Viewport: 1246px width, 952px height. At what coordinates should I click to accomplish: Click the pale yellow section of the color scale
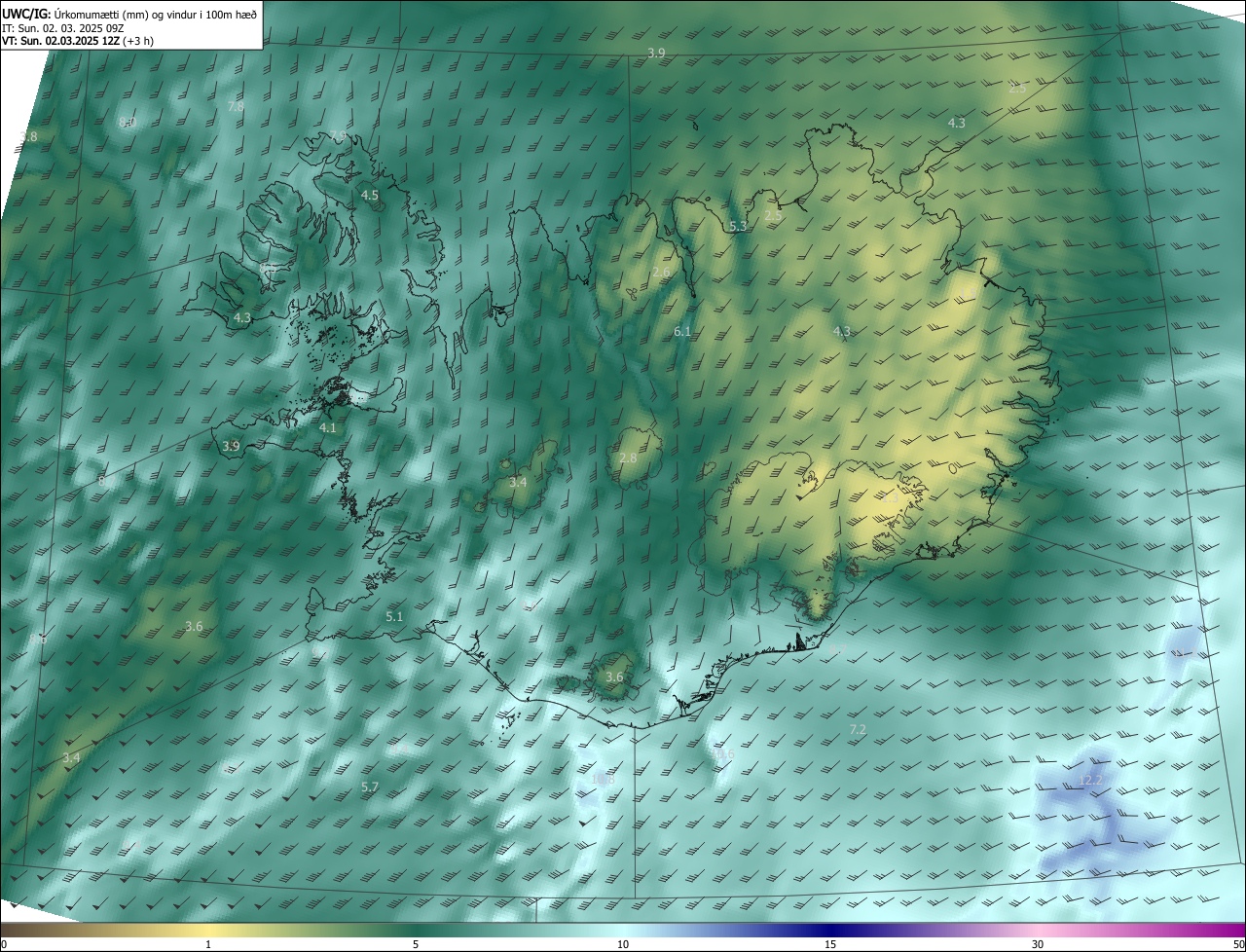pos(209,931)
